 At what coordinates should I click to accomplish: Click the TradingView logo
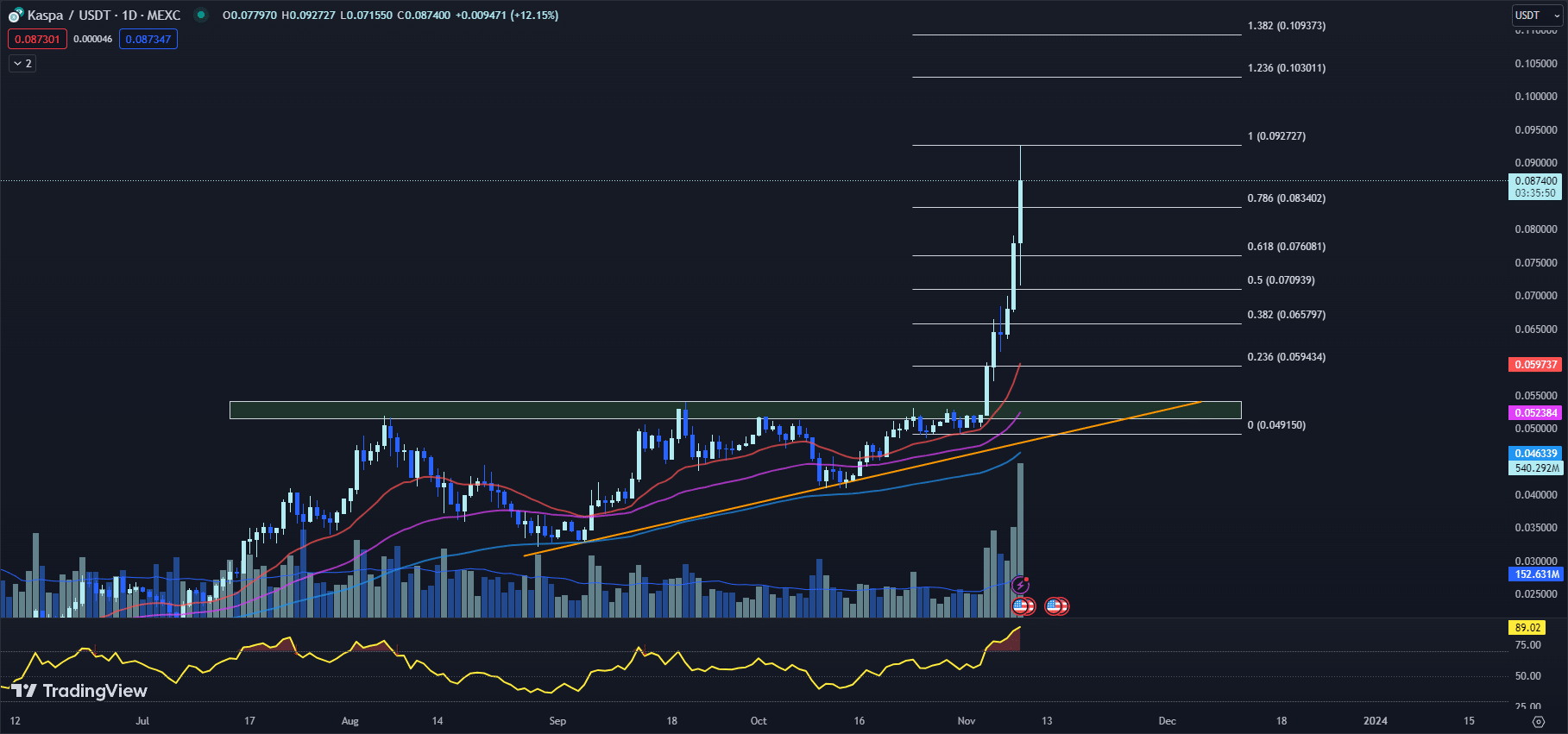click(79, 691)
